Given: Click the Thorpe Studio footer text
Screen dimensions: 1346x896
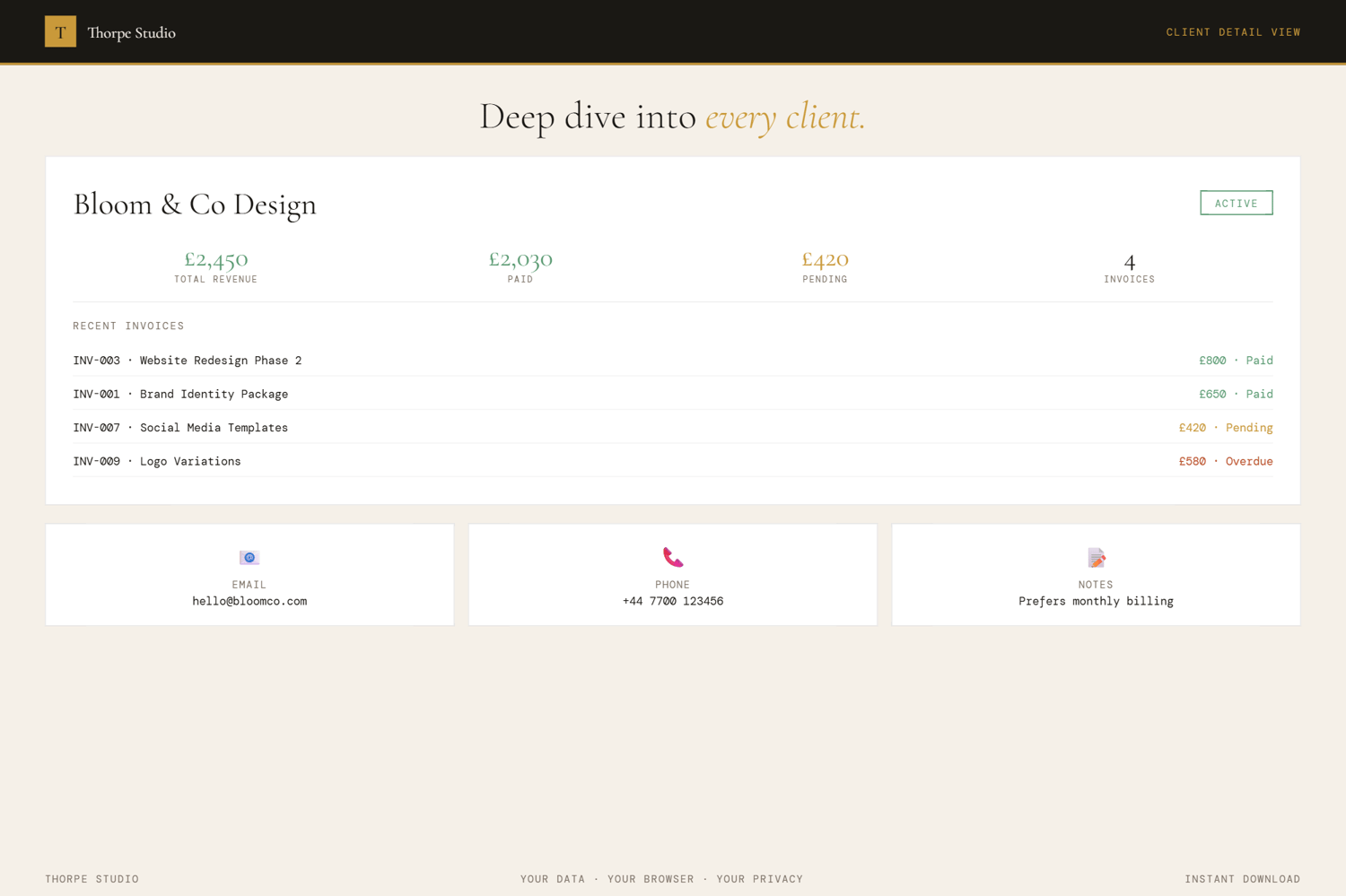Looking at the screenshot, I should 92,879.
